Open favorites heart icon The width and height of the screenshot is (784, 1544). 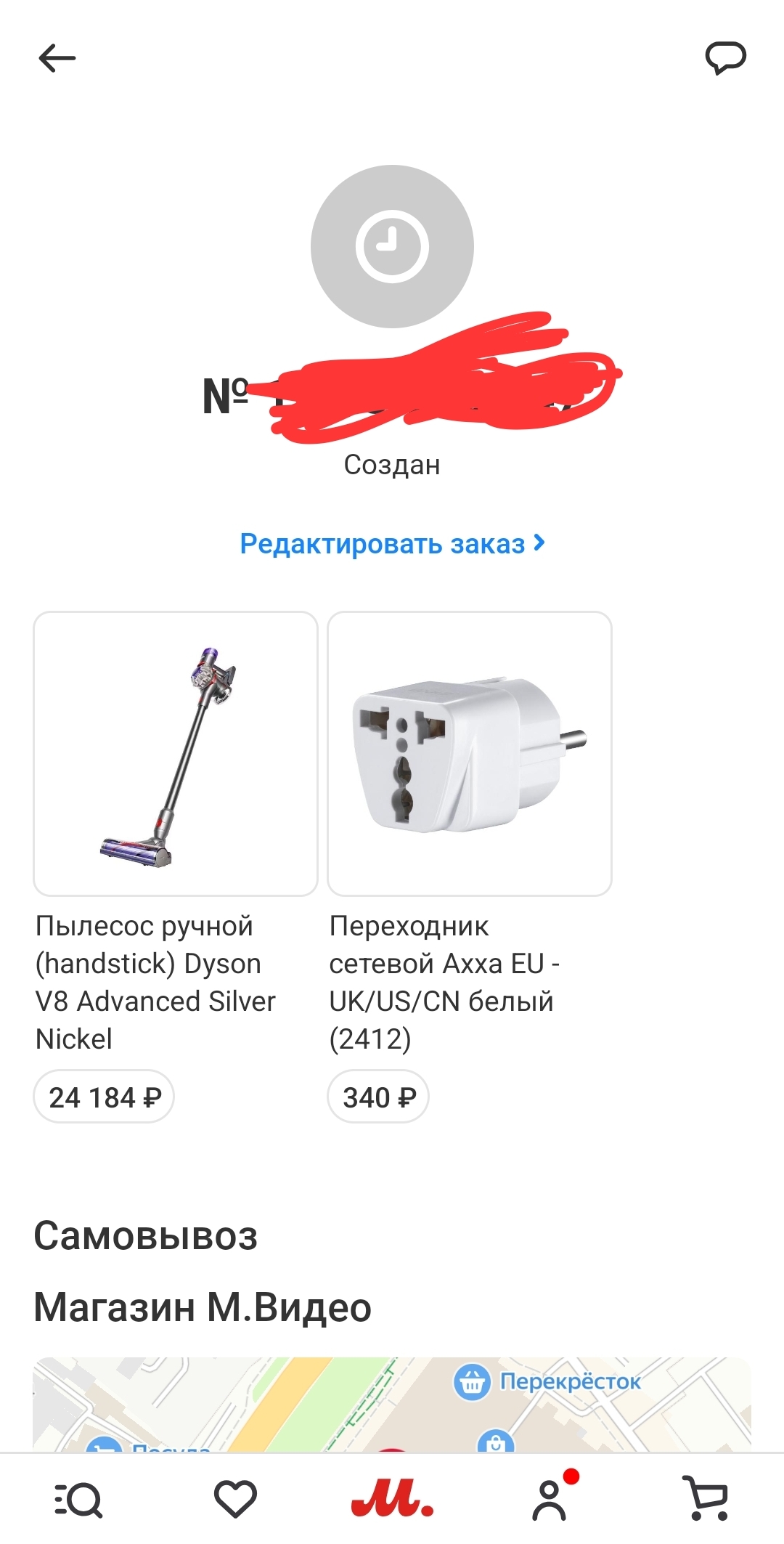(x=235, y=1499)
